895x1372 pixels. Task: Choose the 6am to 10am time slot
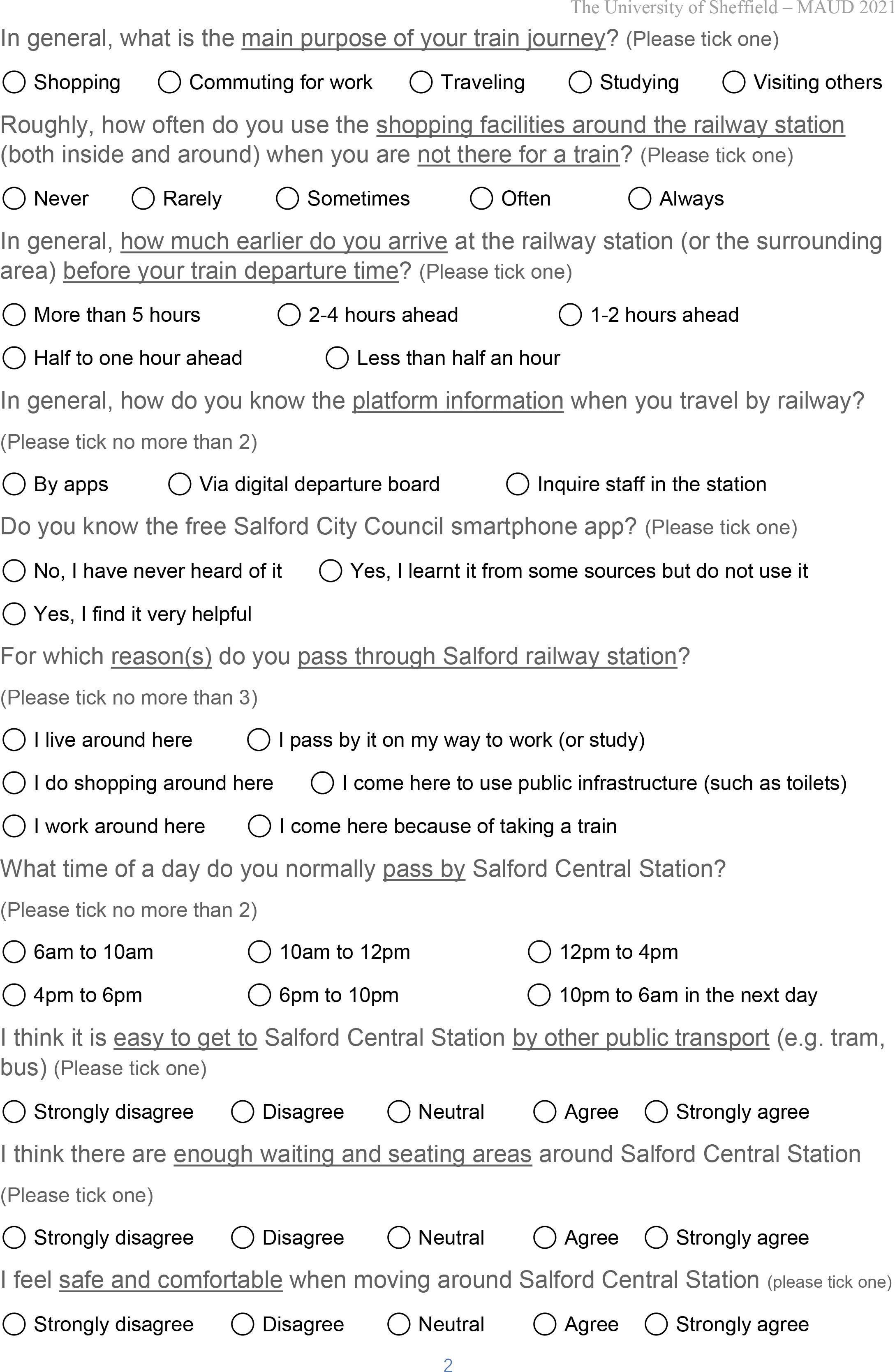click(x=14, y=952)
